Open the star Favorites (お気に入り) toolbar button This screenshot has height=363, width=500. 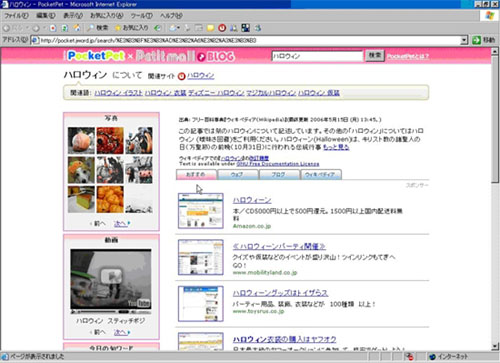(x=131, y=28)
